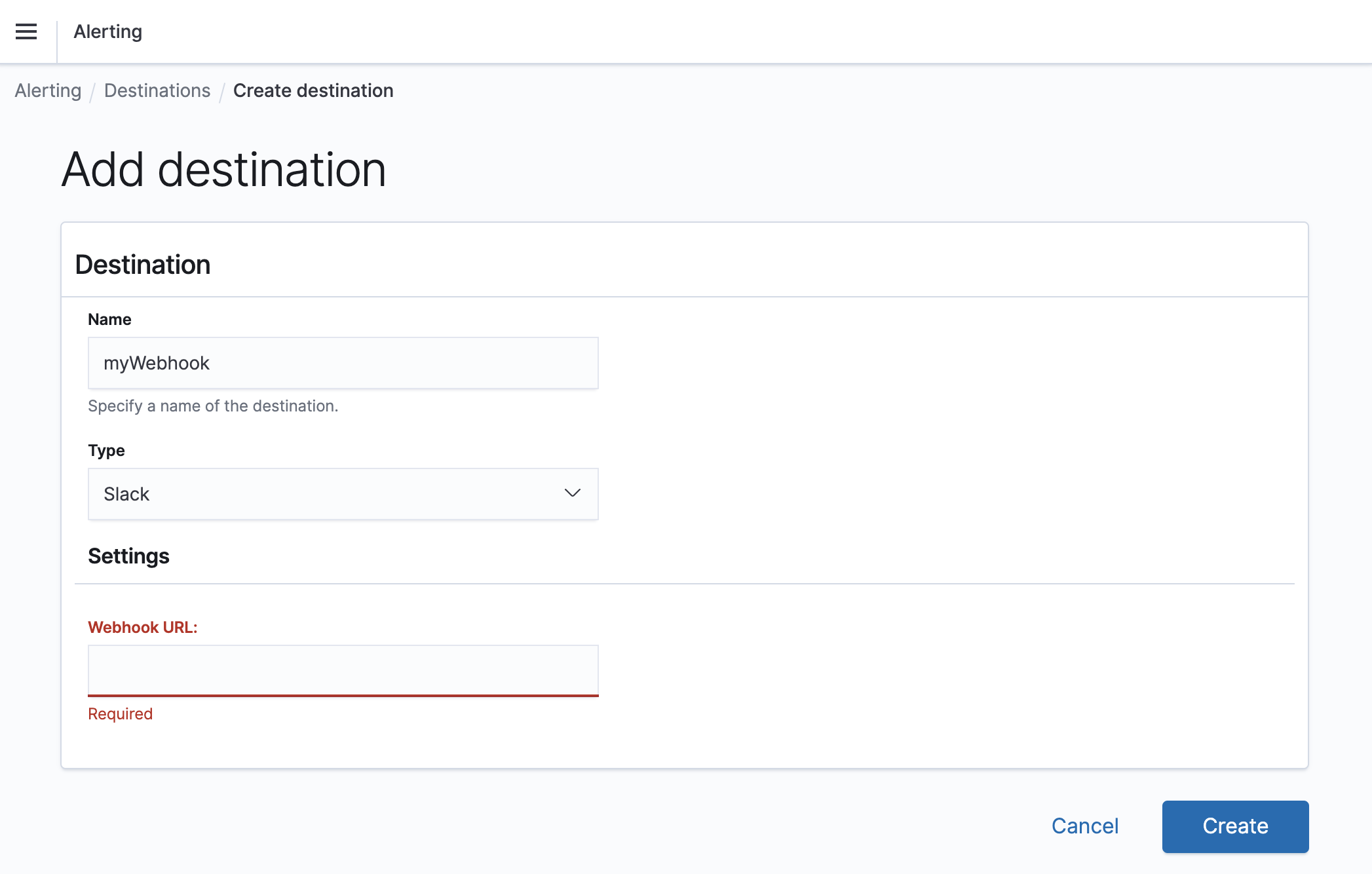Click the Name field label
The height and width of the screenshot is (874, 1372).
109,319
